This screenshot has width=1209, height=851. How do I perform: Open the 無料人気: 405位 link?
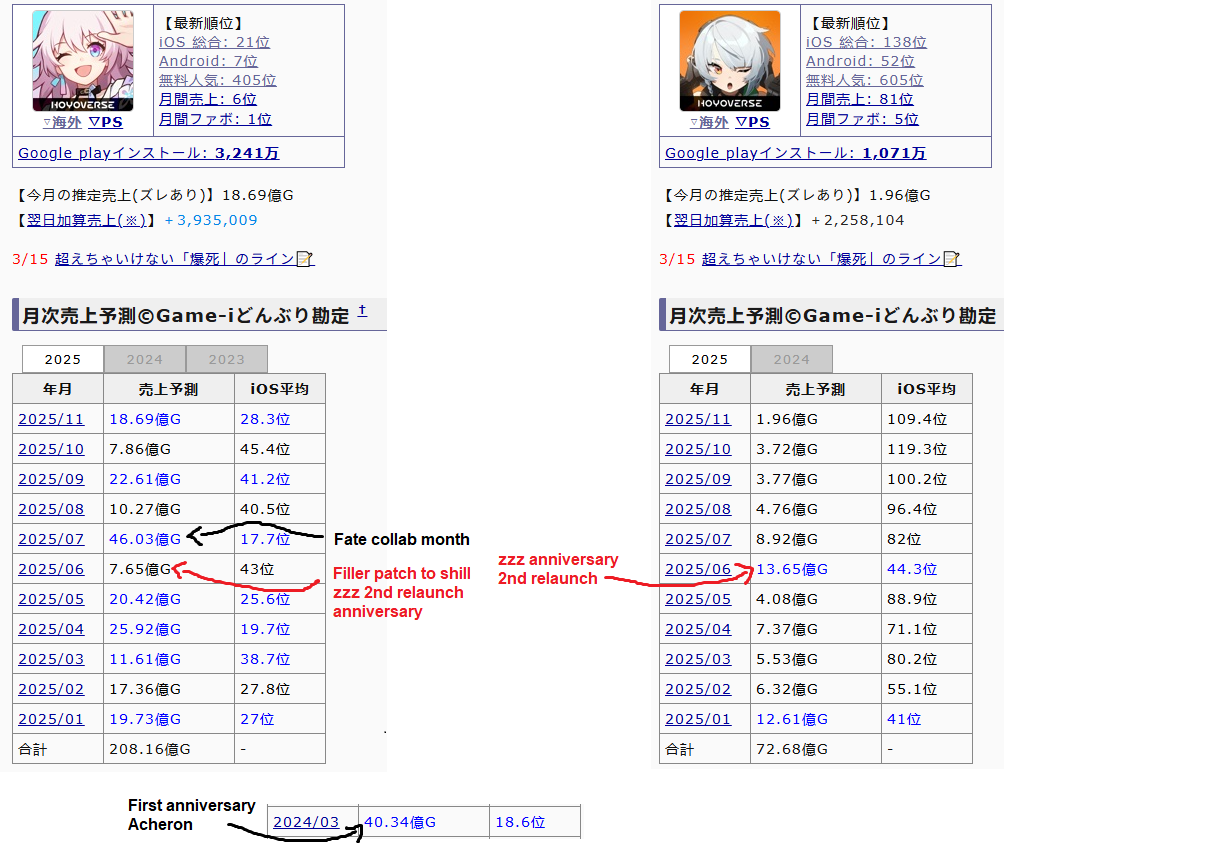coord(217,80)
